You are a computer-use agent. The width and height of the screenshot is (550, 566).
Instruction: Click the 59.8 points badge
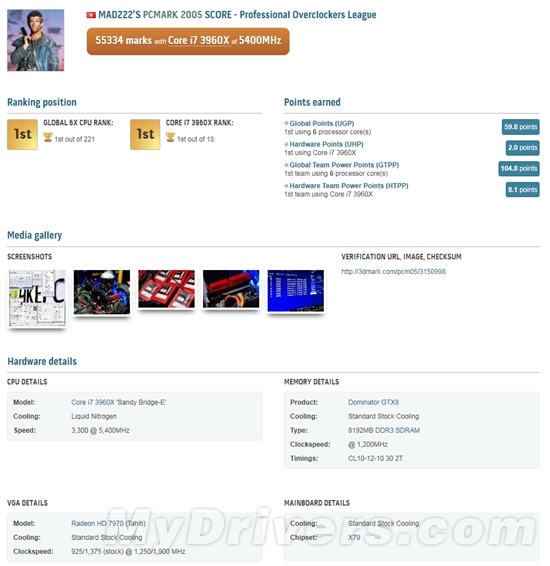(x=520, y=127)
